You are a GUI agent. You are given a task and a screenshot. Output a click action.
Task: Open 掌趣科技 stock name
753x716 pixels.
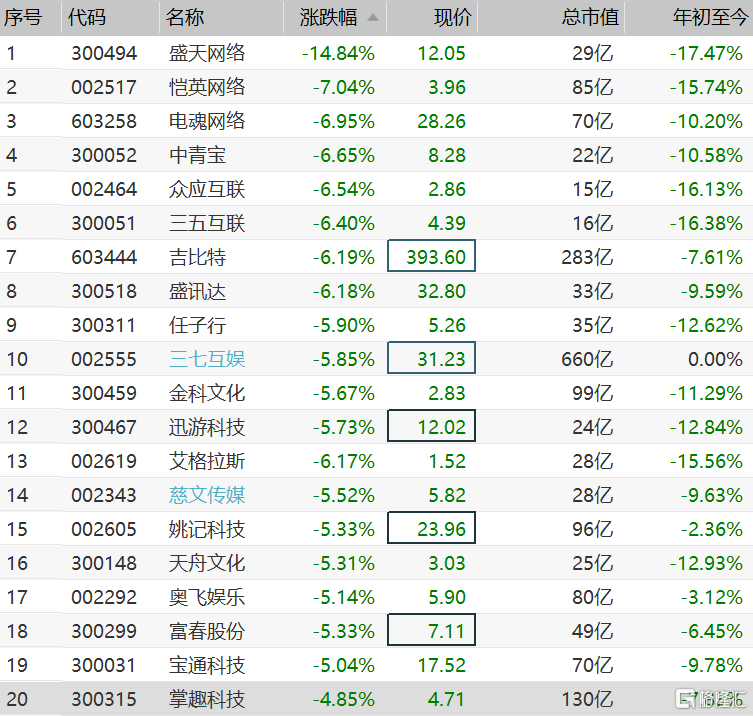tap(207, 699)
